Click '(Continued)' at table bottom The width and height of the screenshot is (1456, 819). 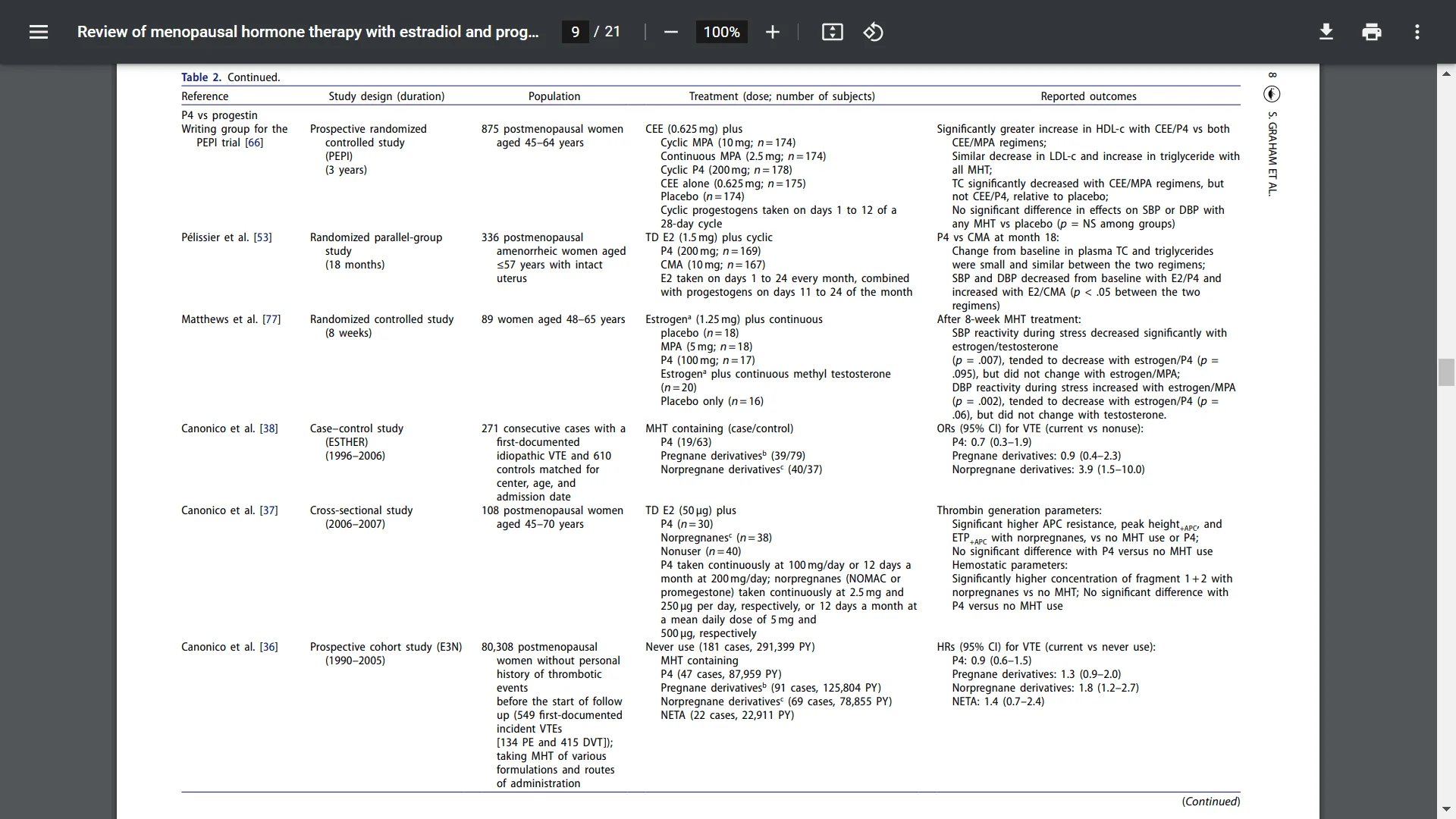pos(1211,802)
